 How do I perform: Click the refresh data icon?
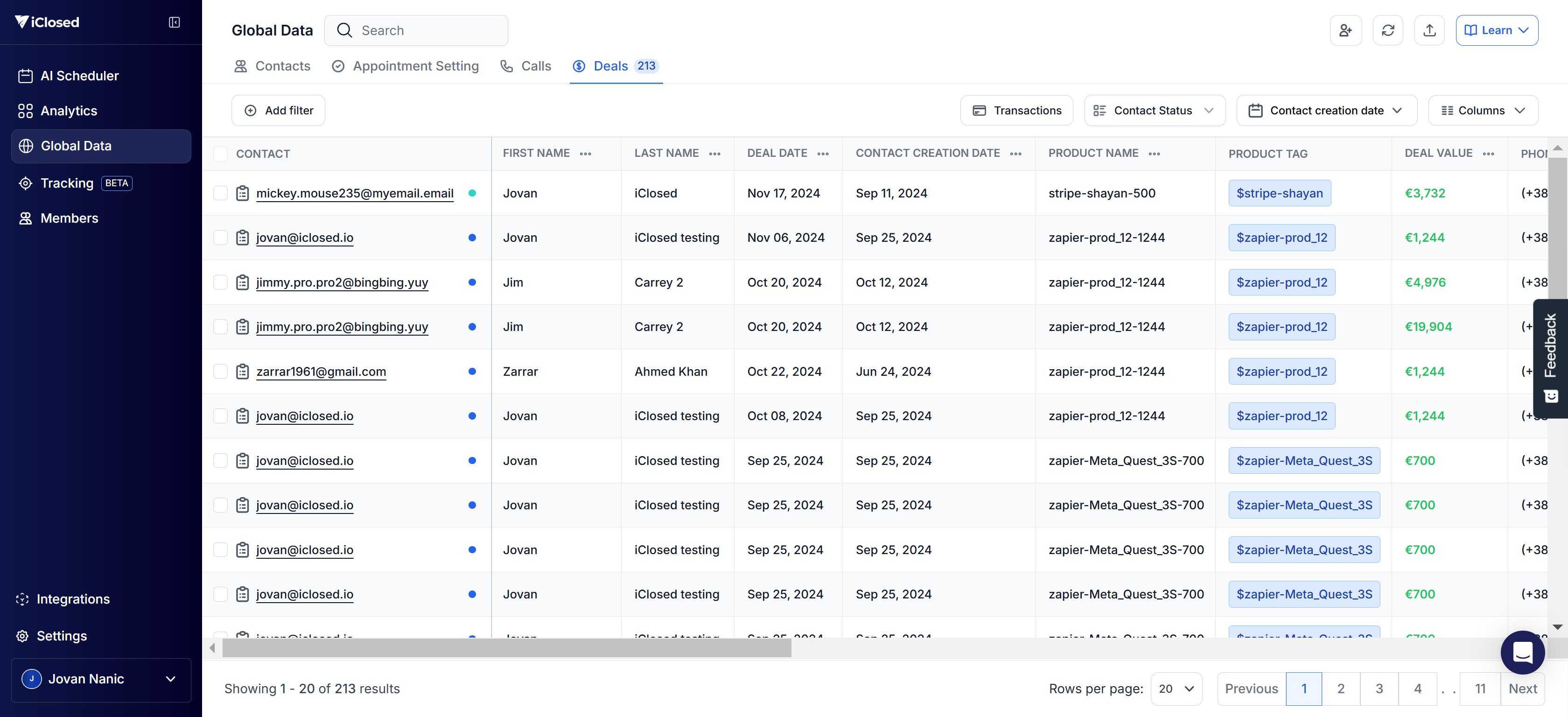pyautogui.click(x=1388, y=30)
